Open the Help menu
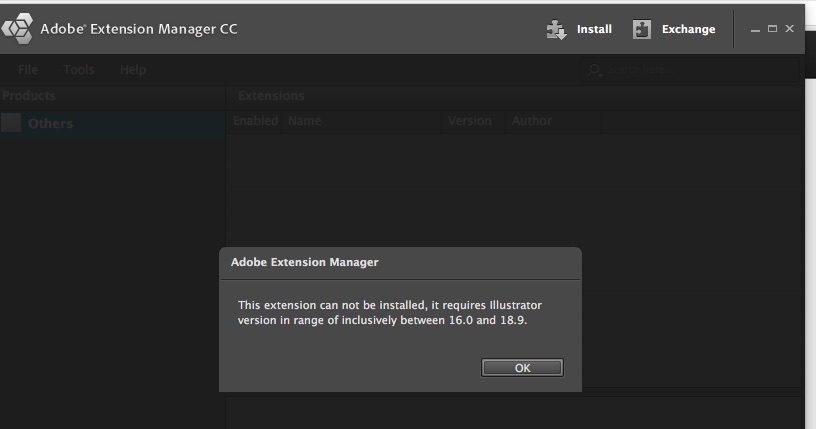The height and width of the screenshot is (429, 816). pyautogui.click(x=133, y=70)
